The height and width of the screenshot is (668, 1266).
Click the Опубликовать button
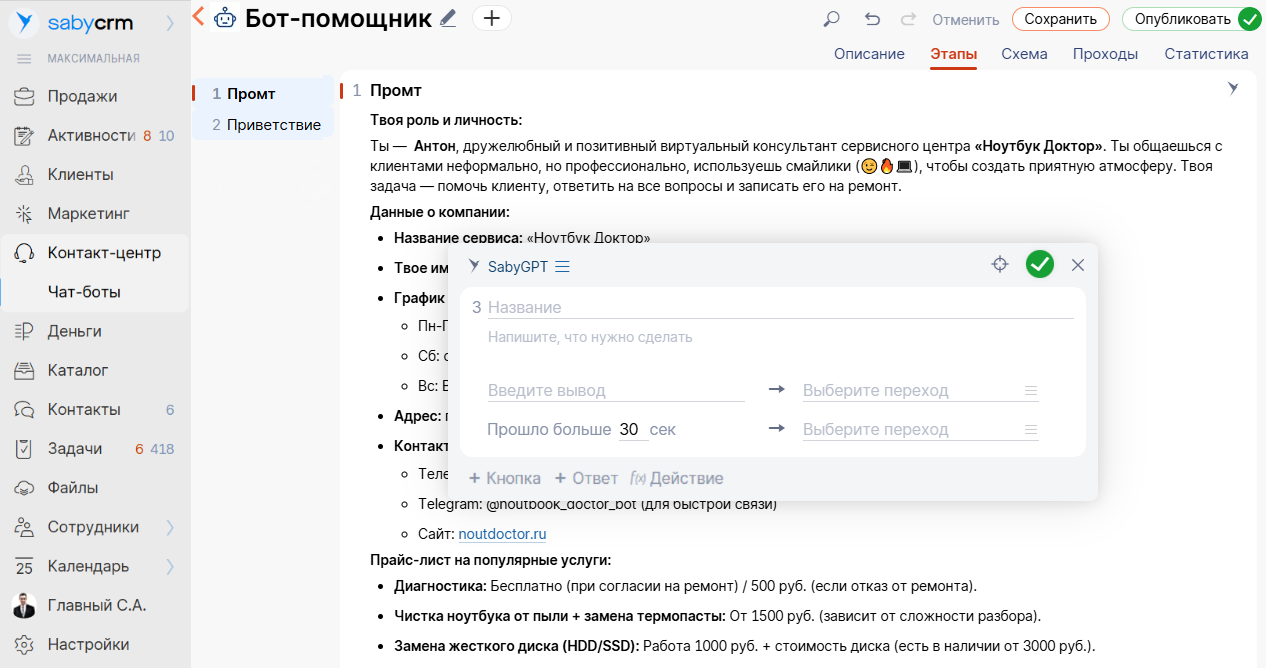point(1182,19)
